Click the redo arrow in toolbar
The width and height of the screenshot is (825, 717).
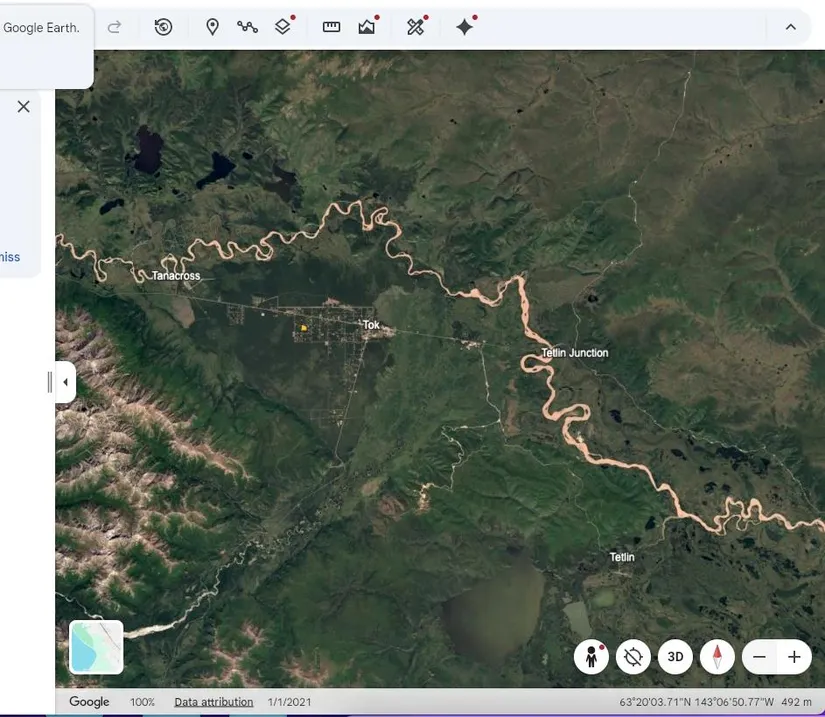tap(114, 27)
